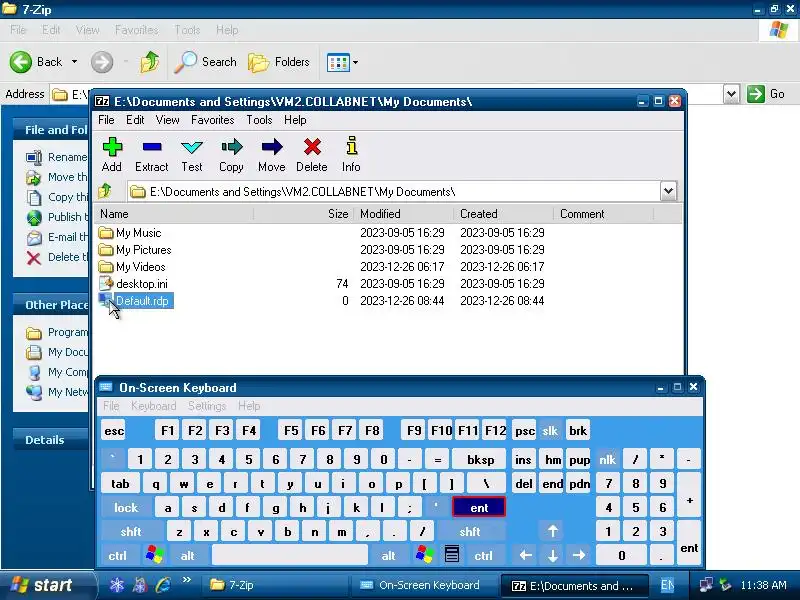This screenshot has width=800, height=600.
Task: Click the Copy toolbar icon in 7-Zip
Action: click(231, 154)
